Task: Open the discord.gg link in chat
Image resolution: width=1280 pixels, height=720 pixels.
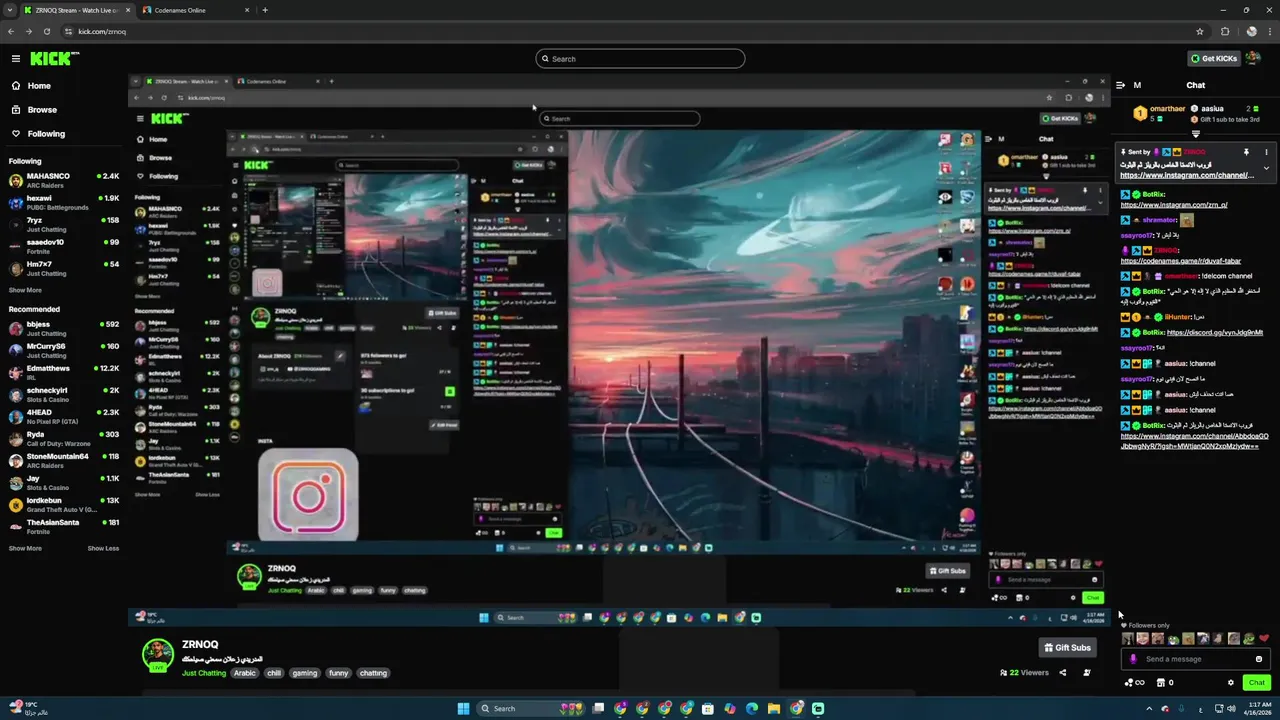Action: coord(1215,332)
